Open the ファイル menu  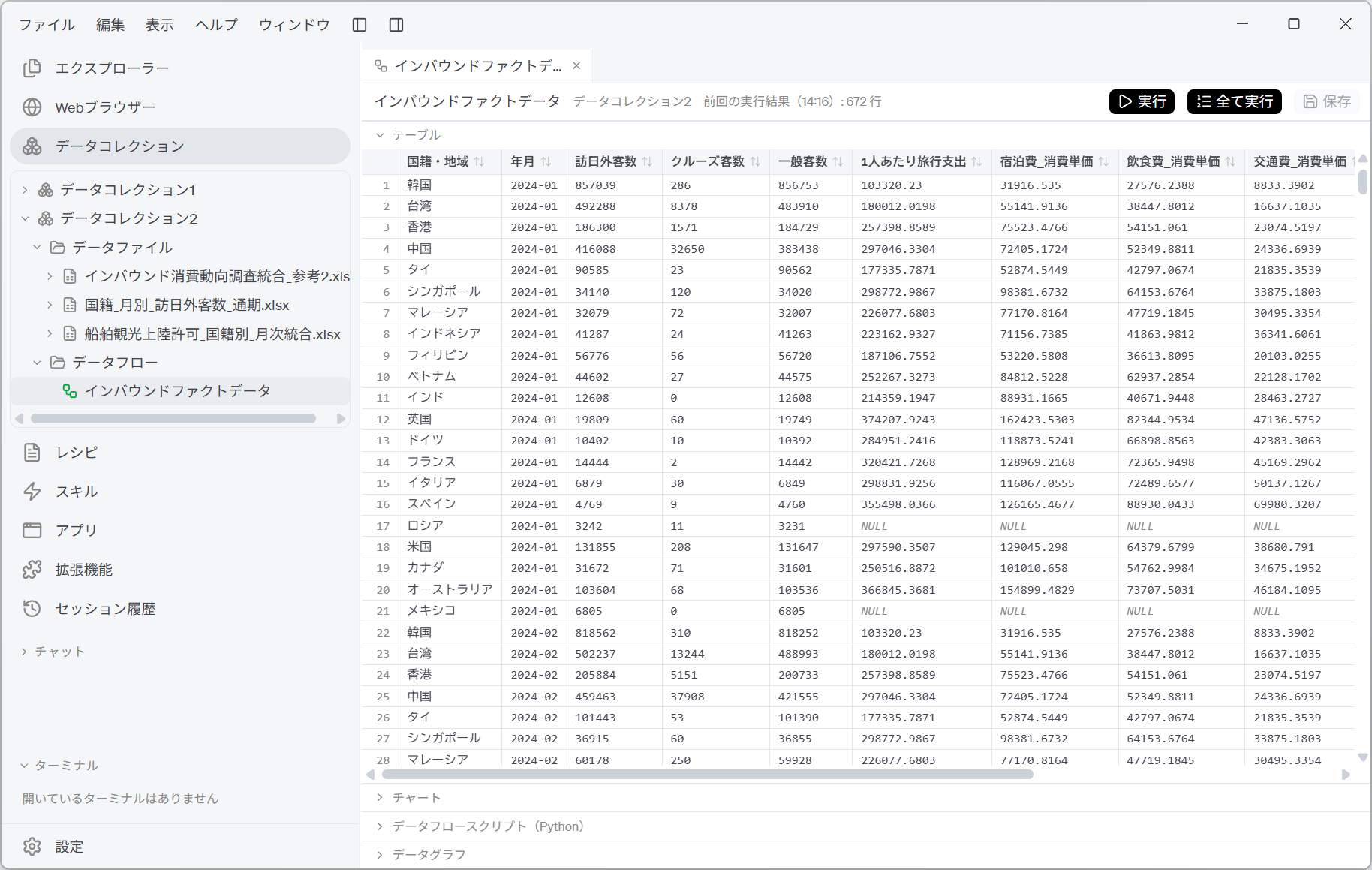tap(47, 25)
